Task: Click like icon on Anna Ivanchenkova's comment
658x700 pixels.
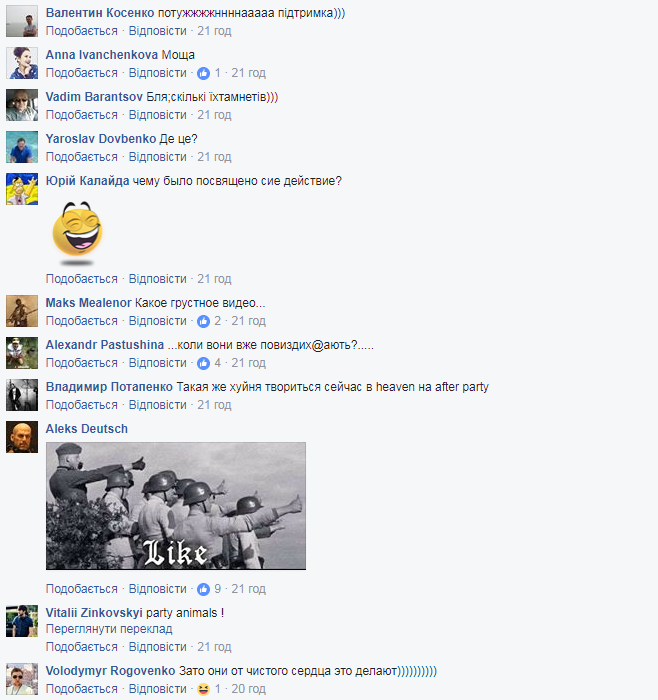Action: pyautogui.click(x=203, y=73)
